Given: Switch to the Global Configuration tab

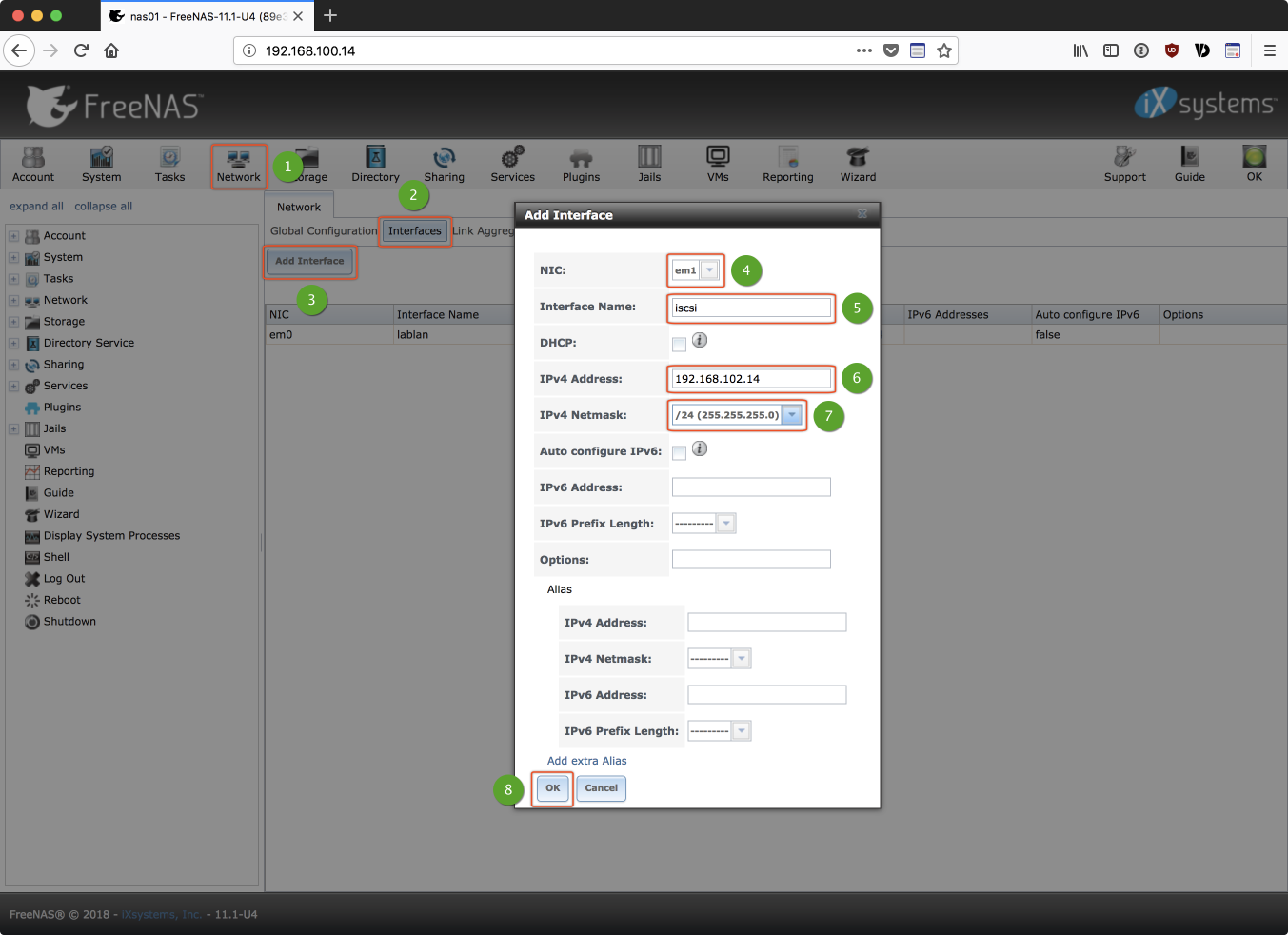Looking at the screenshot, I should tap(324, 230).
